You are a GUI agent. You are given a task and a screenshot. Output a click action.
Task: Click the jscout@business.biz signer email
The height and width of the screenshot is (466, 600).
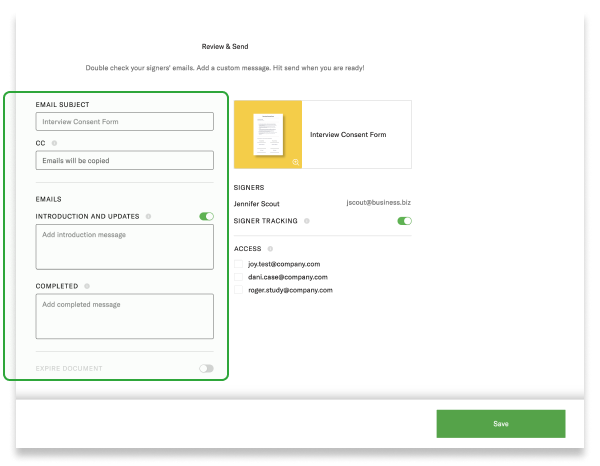click(378, 202)
